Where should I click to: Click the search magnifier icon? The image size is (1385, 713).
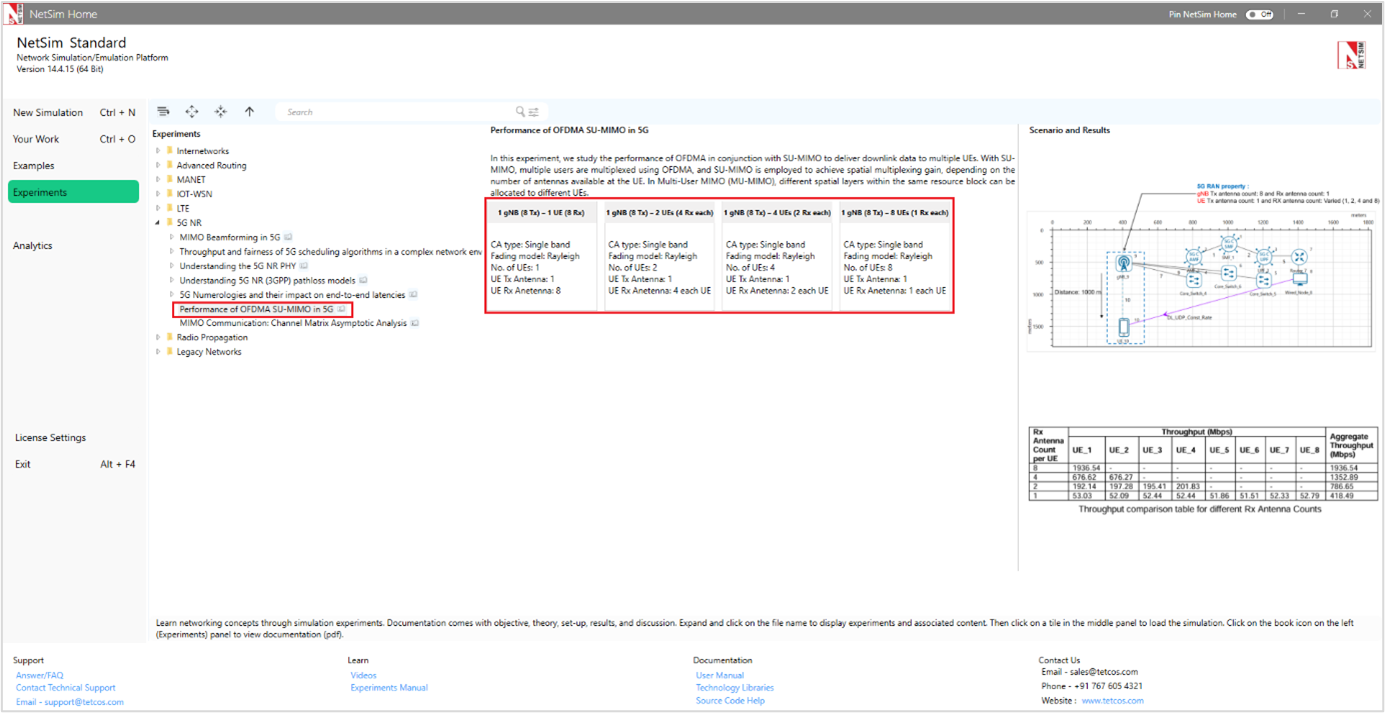click(520, 112)
